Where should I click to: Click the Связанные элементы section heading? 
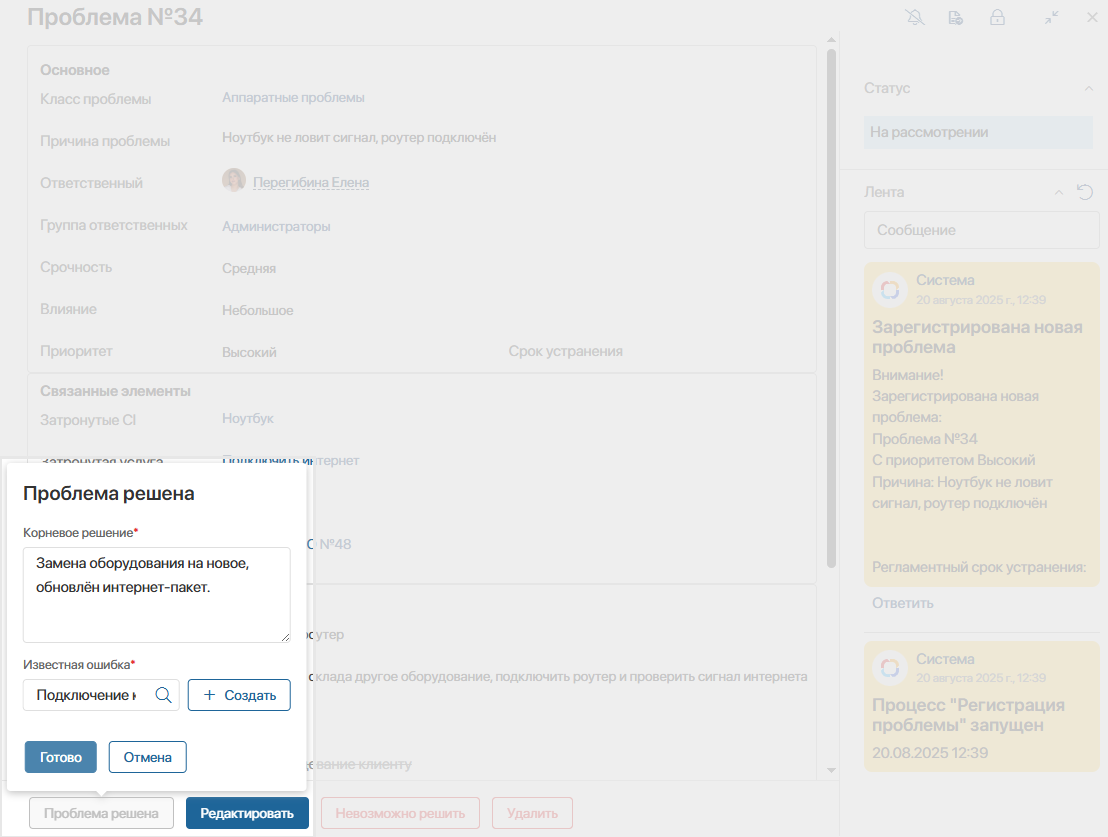point(115,391)
